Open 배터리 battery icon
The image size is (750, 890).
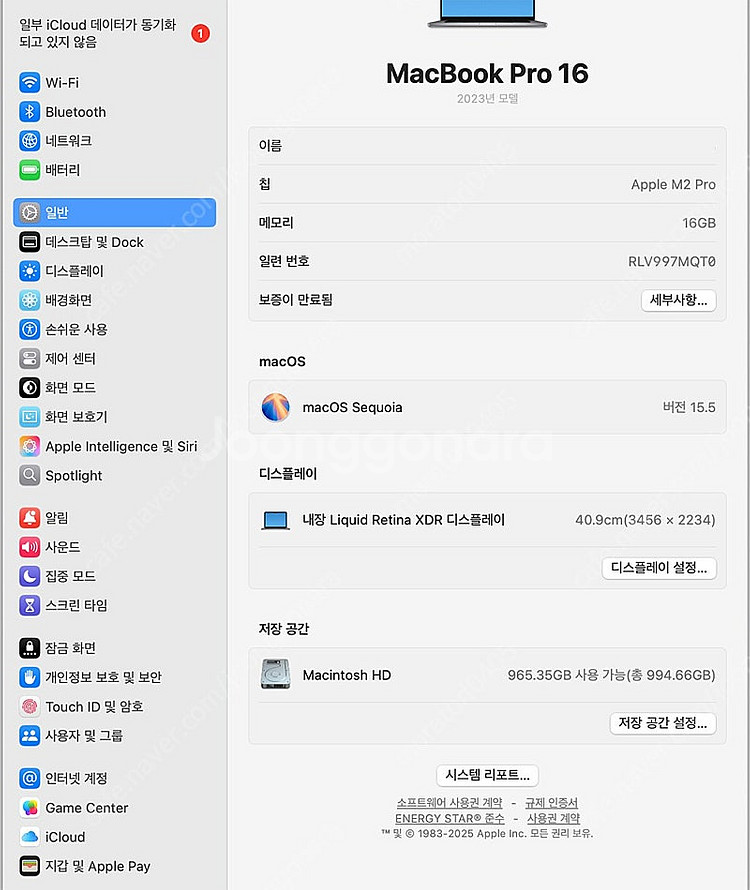tap(30, 170)
